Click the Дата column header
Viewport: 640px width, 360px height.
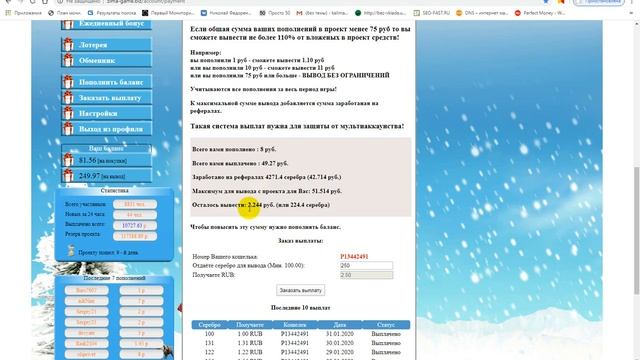[x=340, y=325]
